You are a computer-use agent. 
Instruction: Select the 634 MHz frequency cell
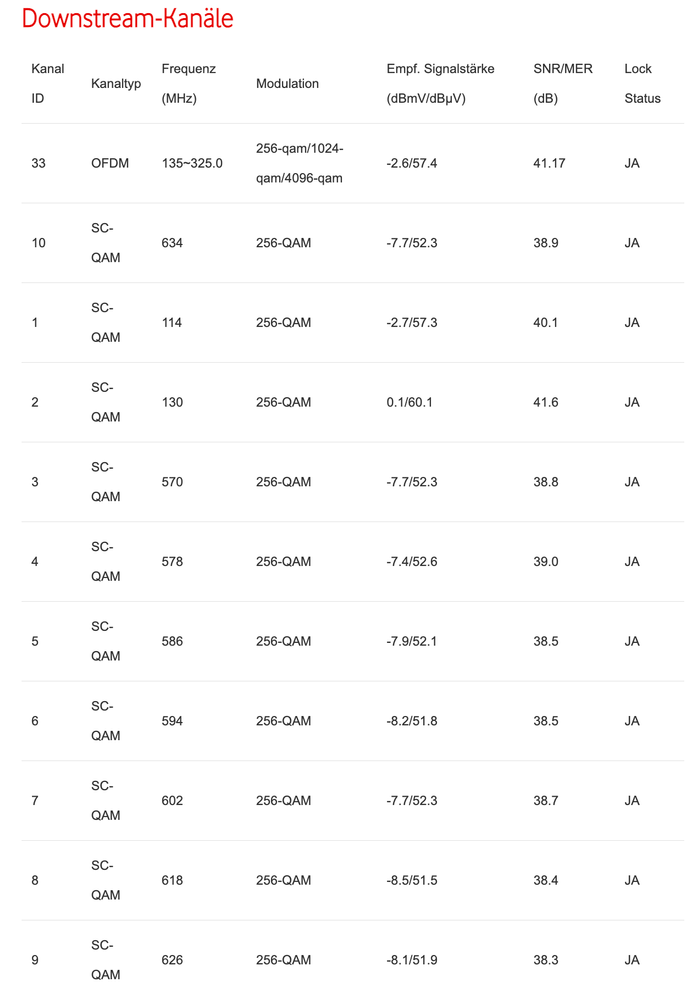coord(172,243)
